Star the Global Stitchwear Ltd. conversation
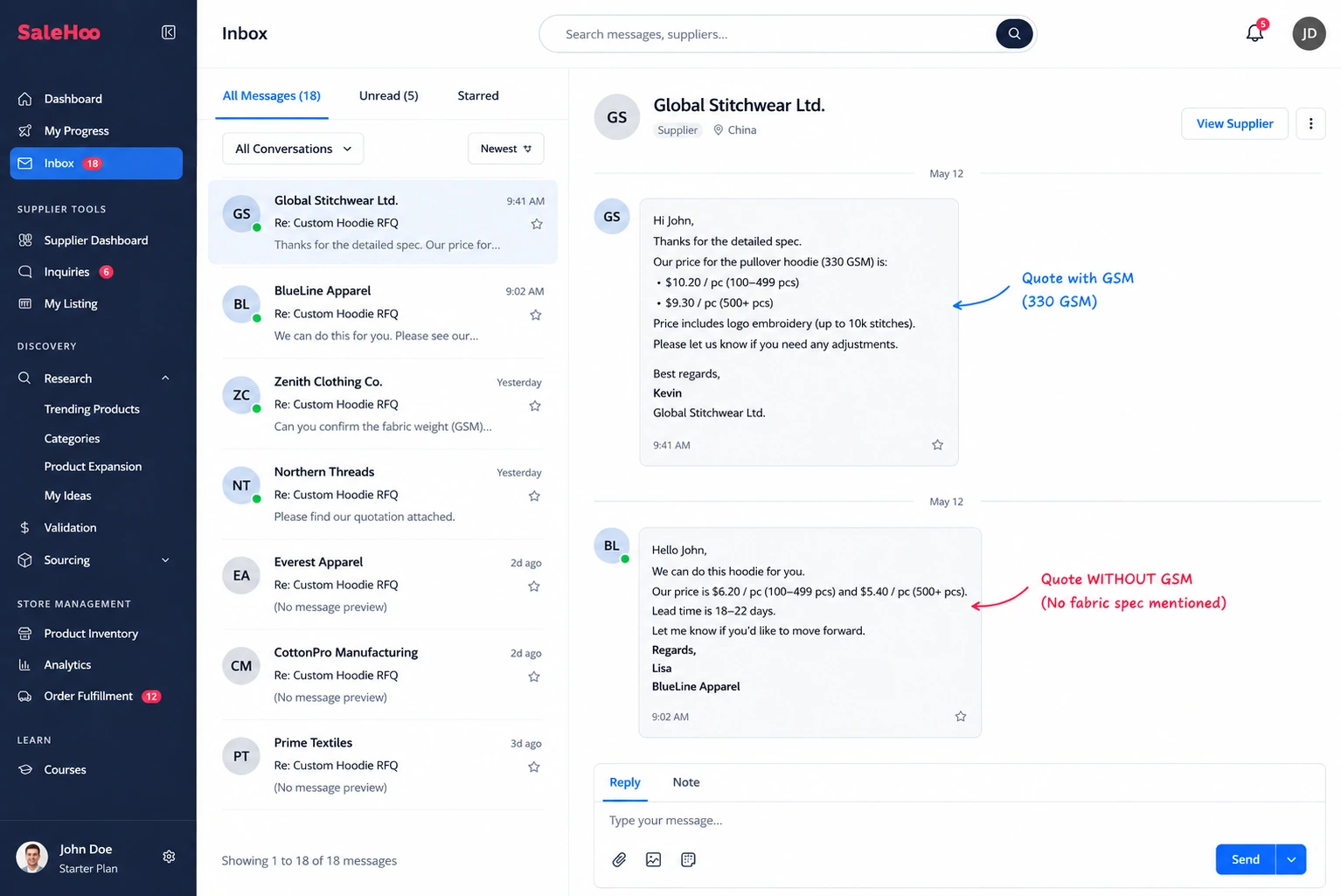Screen dimensions: 1341x896 pos(537,224)
